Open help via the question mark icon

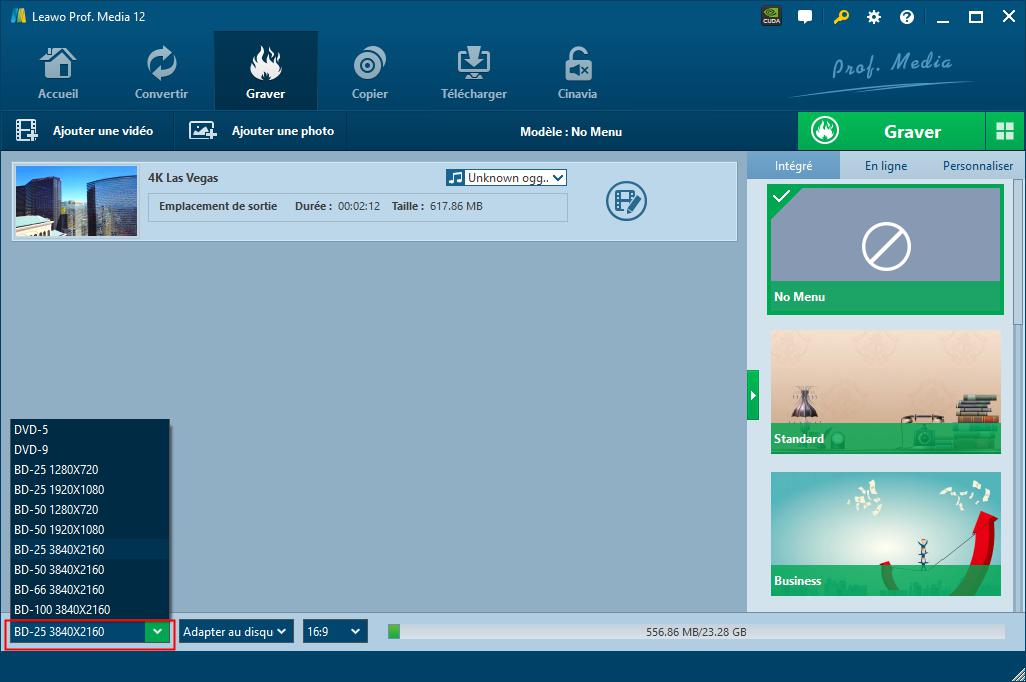[x=907, y=17]
